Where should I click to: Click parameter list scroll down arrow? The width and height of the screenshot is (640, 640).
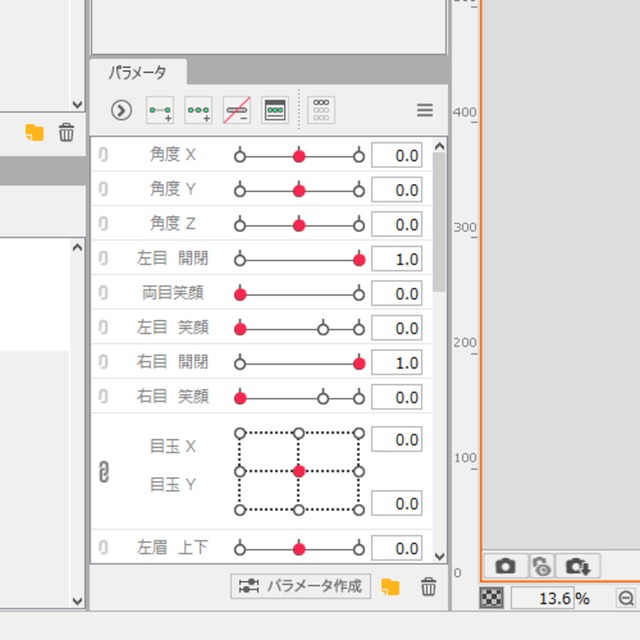tap(440, 556)
